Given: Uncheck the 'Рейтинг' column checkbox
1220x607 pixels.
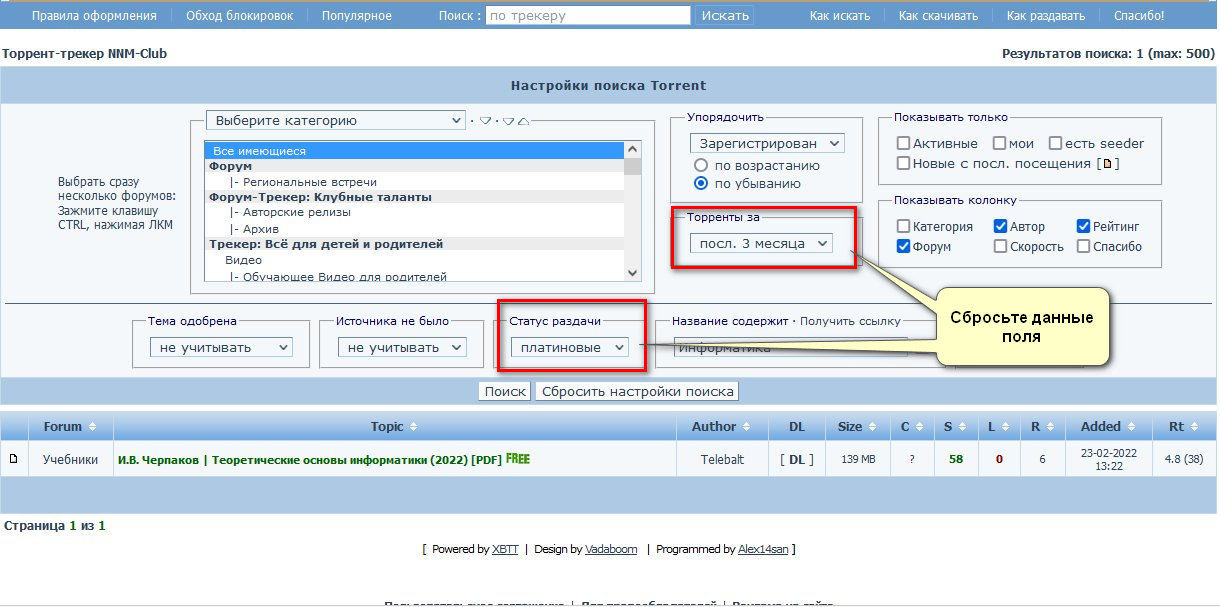Looking at the screenshot, I should point(1084,227).
